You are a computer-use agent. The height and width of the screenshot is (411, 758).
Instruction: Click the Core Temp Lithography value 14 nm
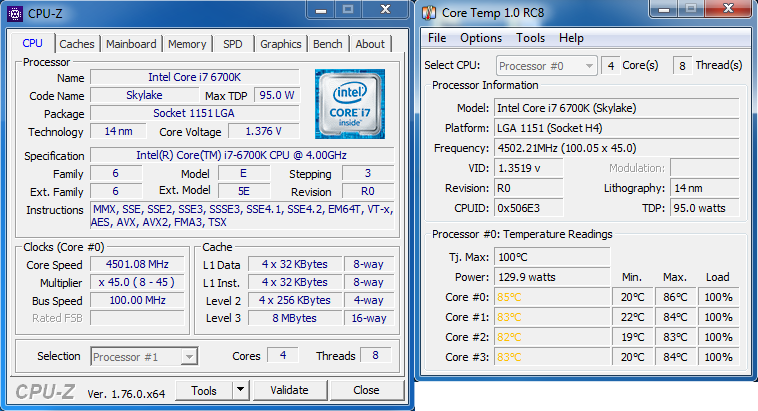(704, 188)
